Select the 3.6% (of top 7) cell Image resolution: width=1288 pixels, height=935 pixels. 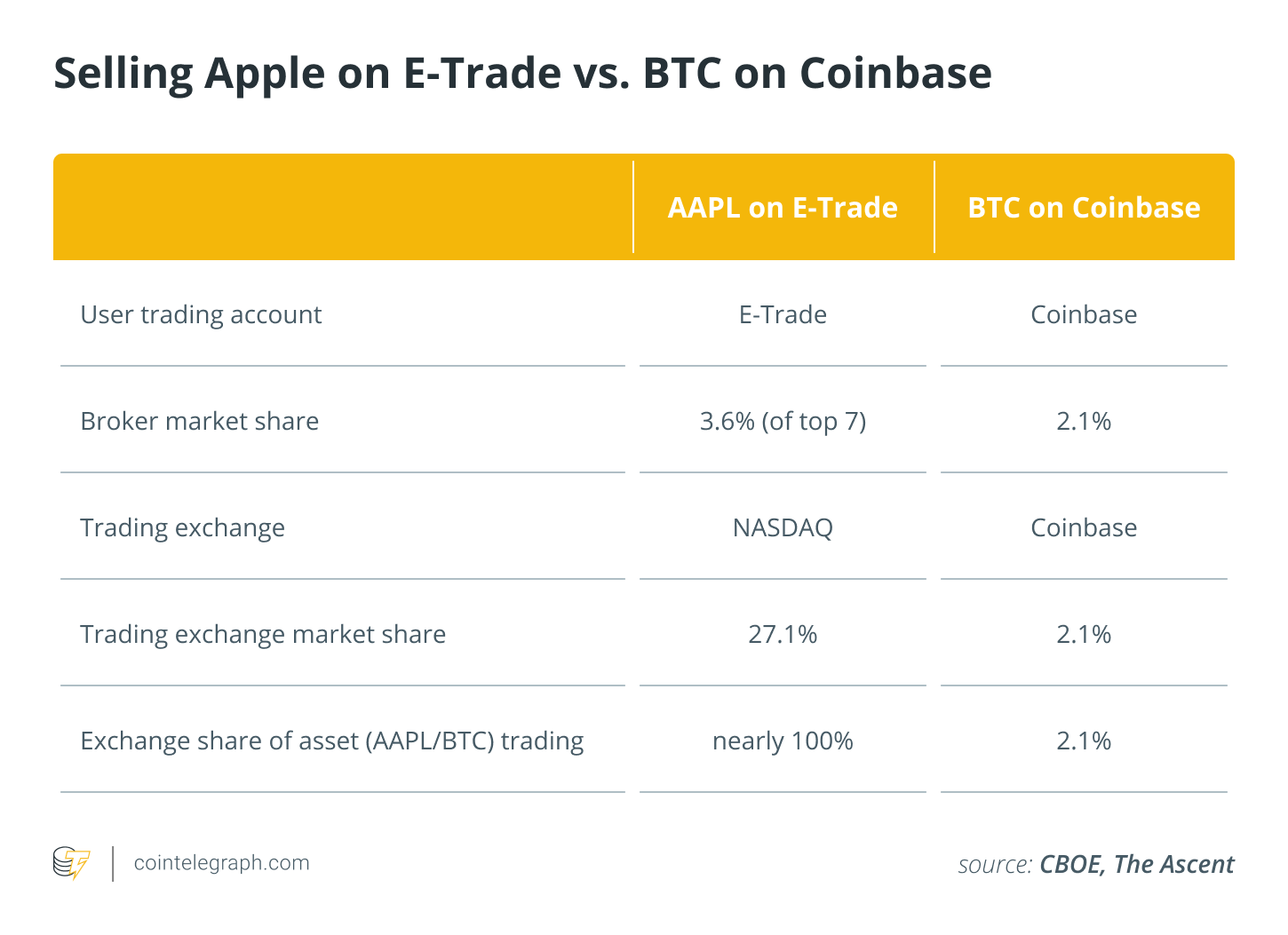click(783, 421)
